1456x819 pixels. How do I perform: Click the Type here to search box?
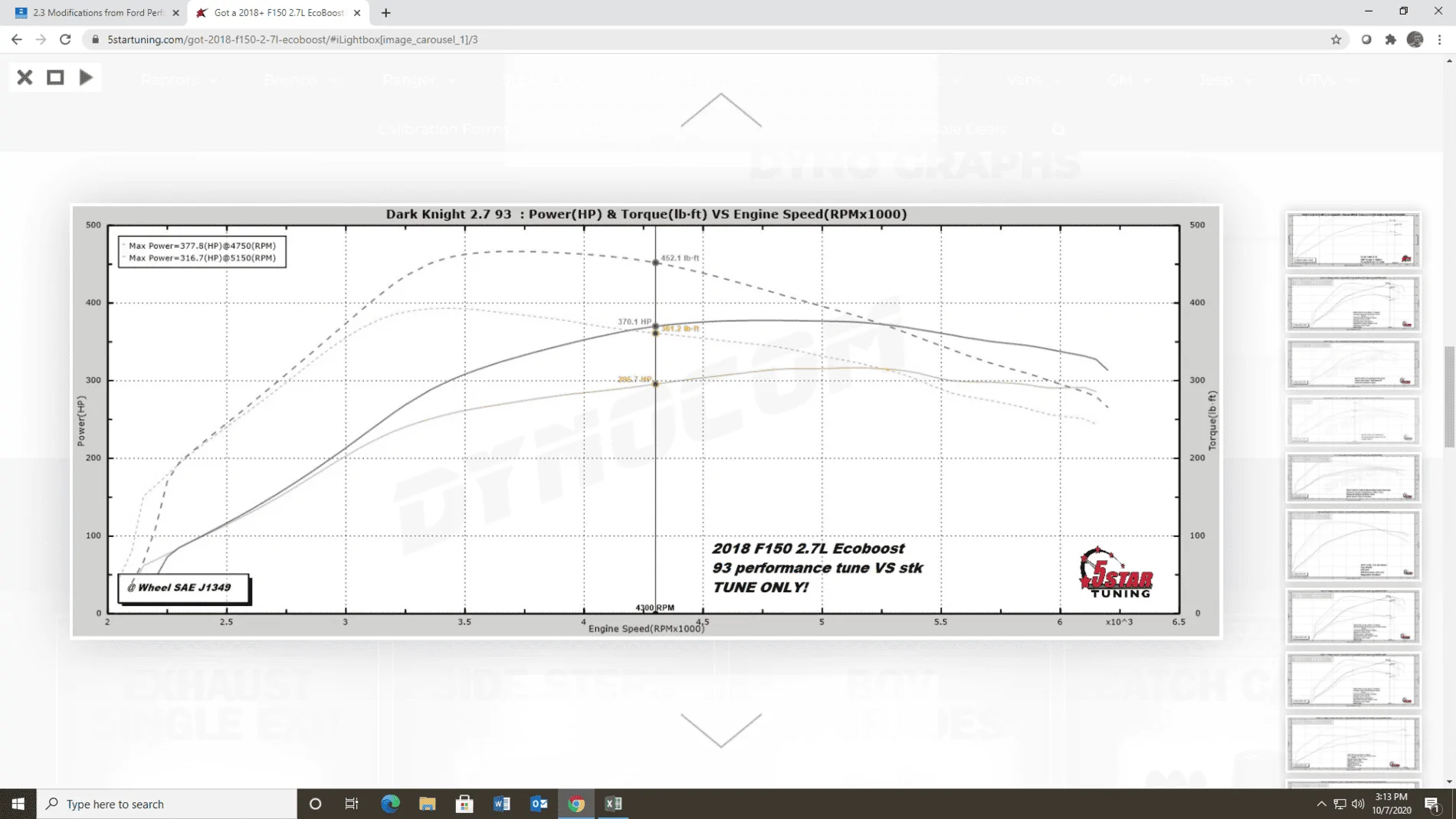coord(166,804)
